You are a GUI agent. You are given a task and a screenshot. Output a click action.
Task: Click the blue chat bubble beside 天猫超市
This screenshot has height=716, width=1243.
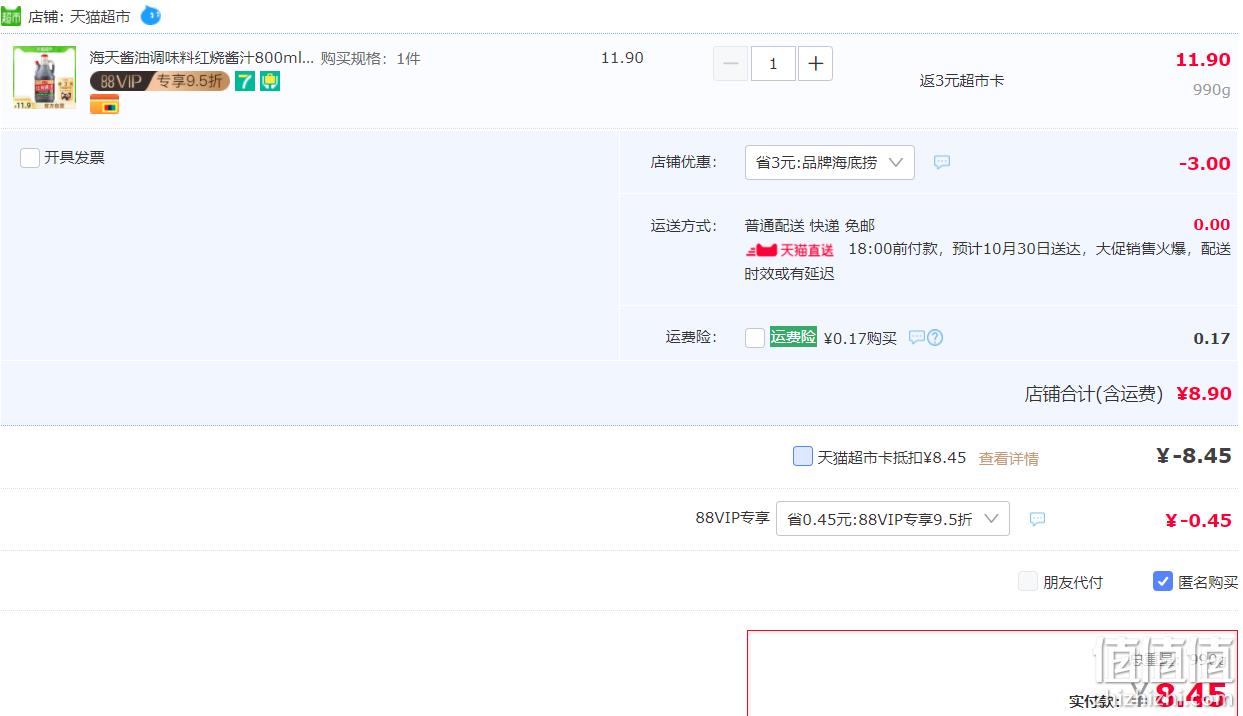coord(150,15)
